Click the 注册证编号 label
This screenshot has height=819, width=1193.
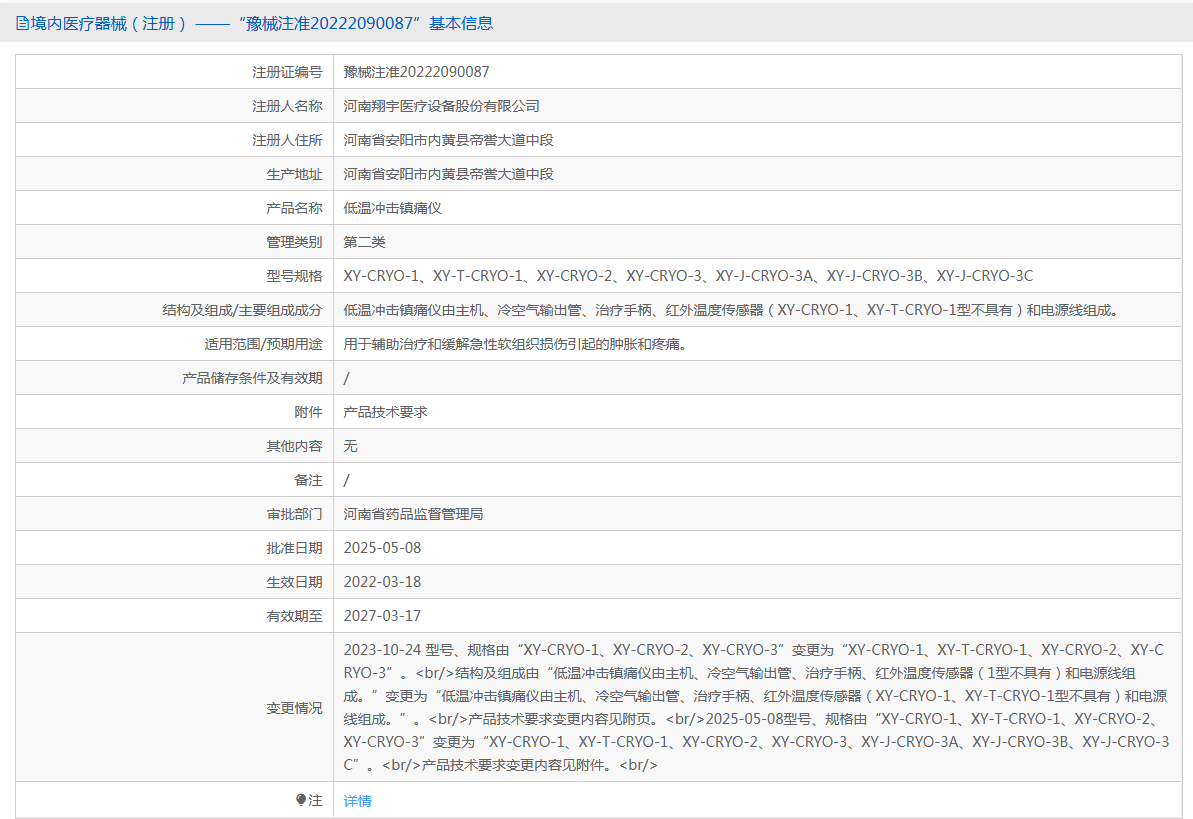click(287, 72)
